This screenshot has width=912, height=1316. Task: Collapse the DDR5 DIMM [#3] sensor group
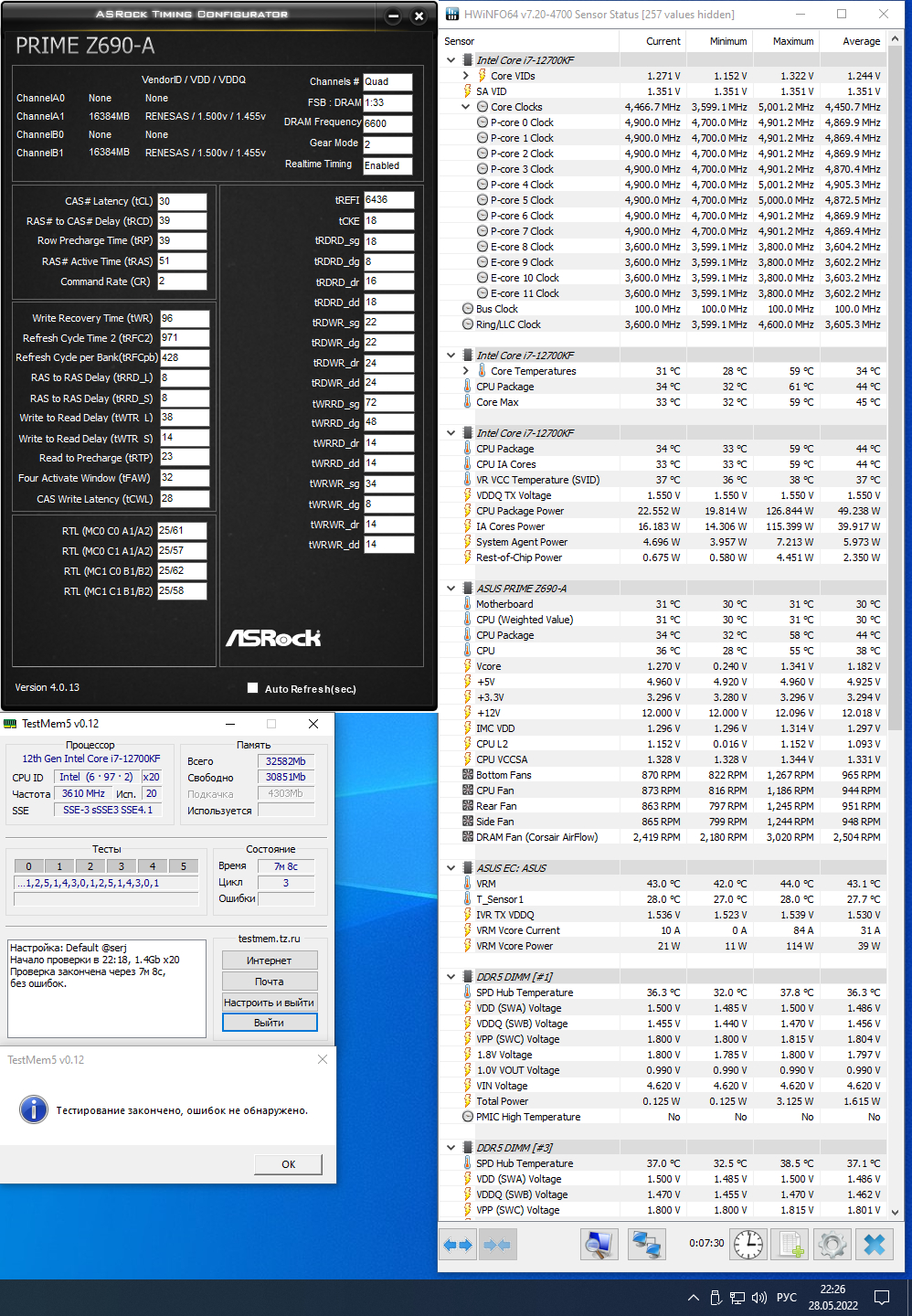click(451, 1148)
